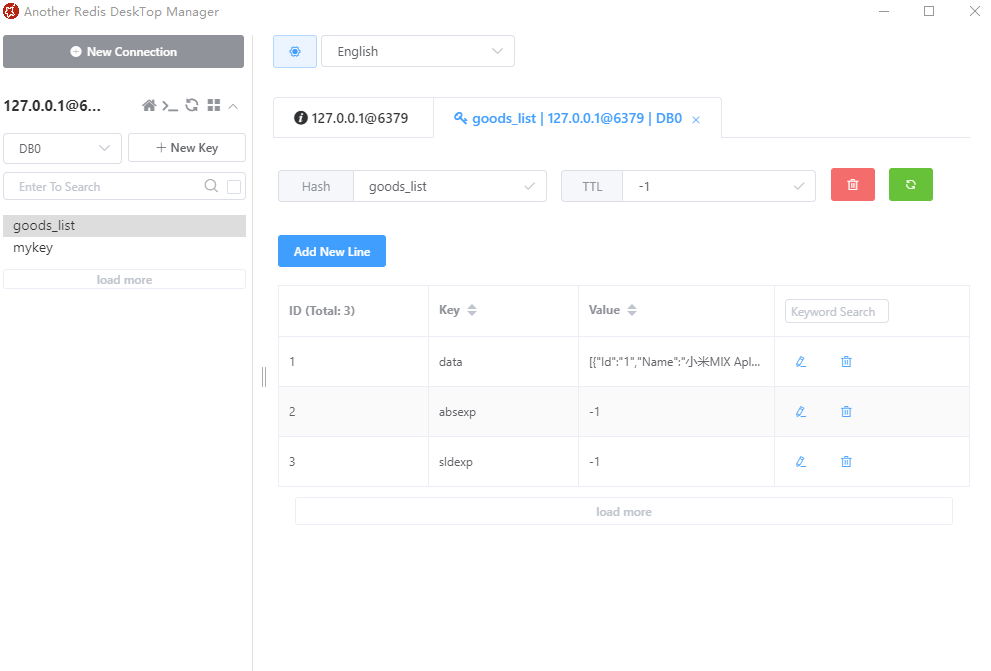991x671 pixels.
Task: Open the DB0 database dropdown
Action: [62, 148]
